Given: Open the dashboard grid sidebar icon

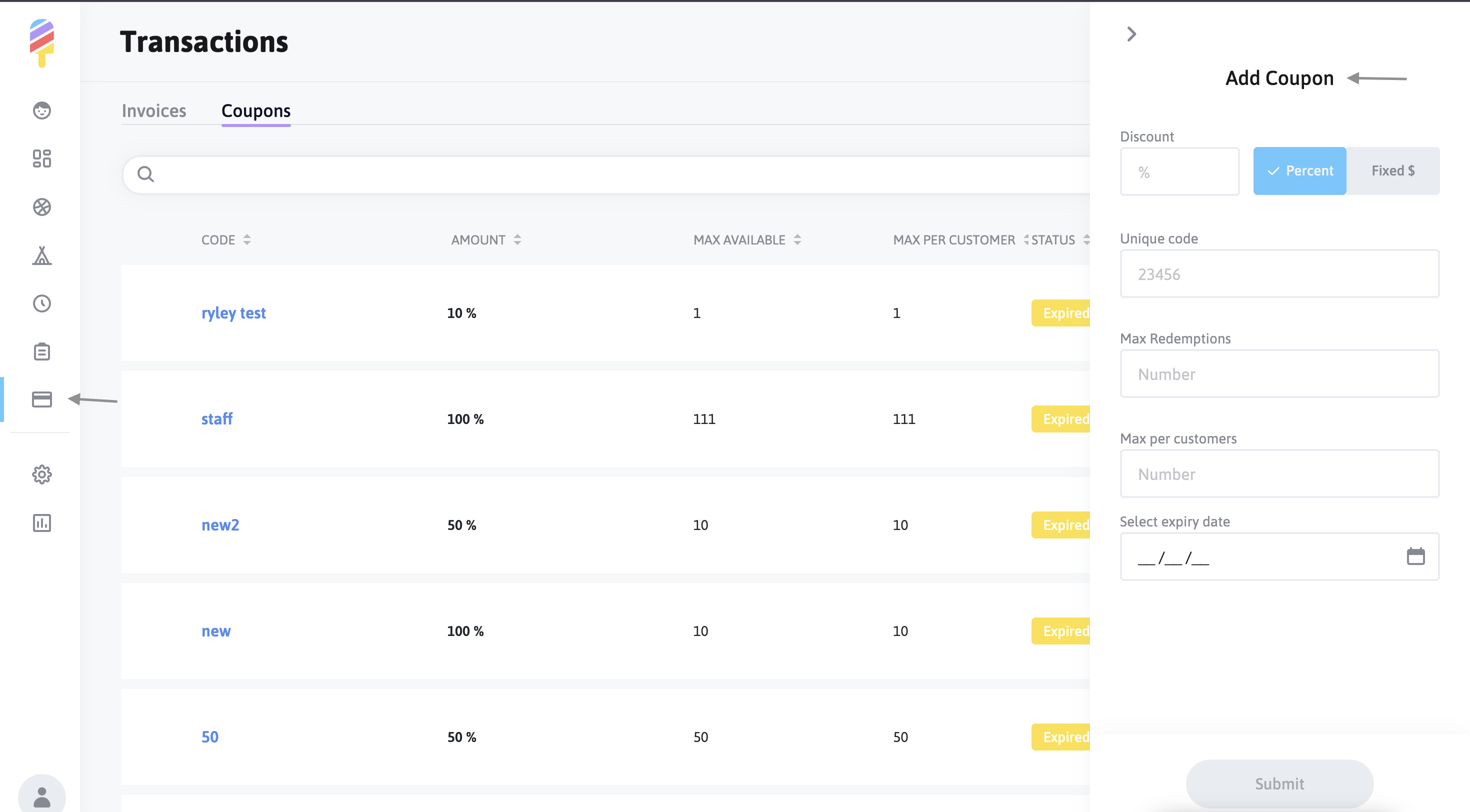Looking at the screenshot, I should 41,158.
